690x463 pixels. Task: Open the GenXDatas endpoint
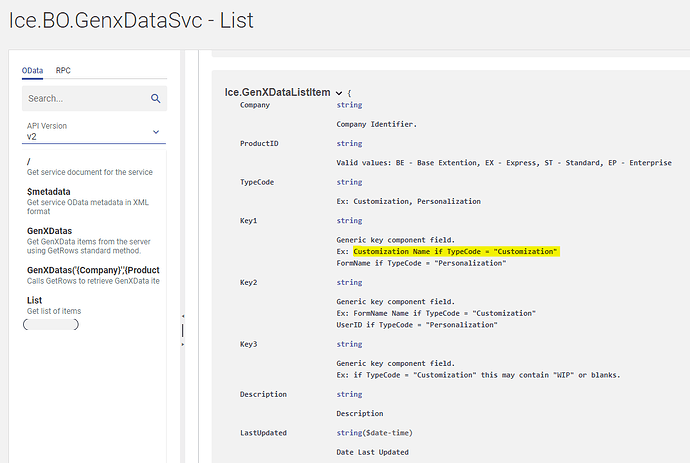(49, 231)
